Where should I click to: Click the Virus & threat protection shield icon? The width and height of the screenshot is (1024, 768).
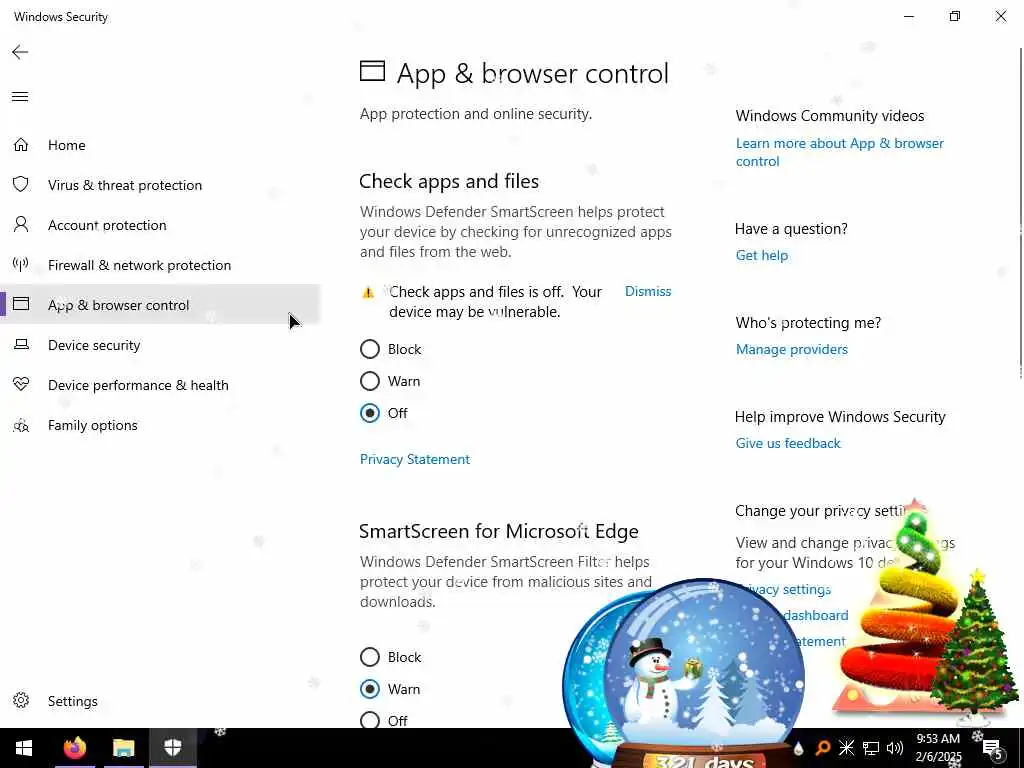click(21, 184)
